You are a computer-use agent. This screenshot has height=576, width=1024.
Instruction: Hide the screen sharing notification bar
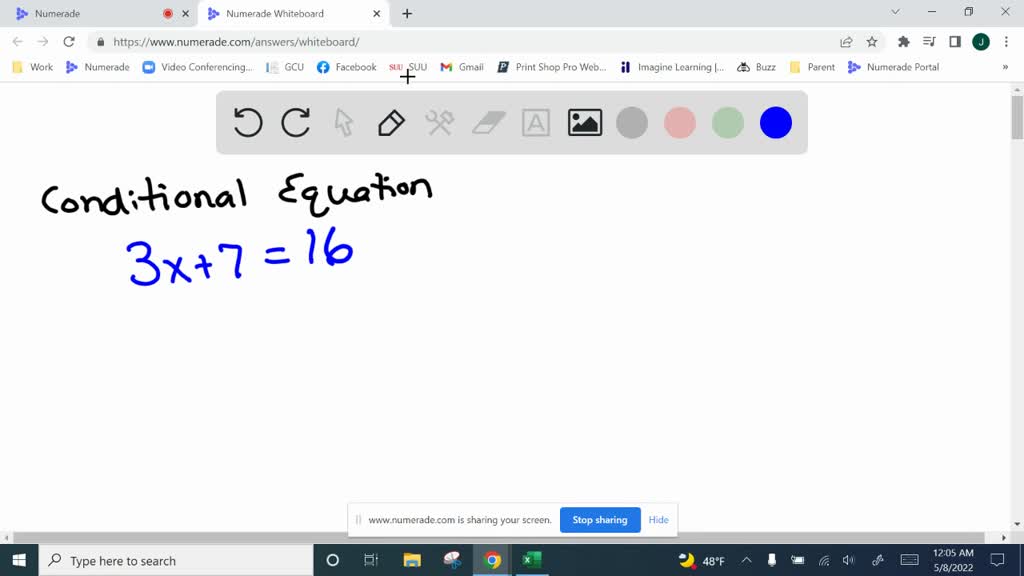(658, 520)
